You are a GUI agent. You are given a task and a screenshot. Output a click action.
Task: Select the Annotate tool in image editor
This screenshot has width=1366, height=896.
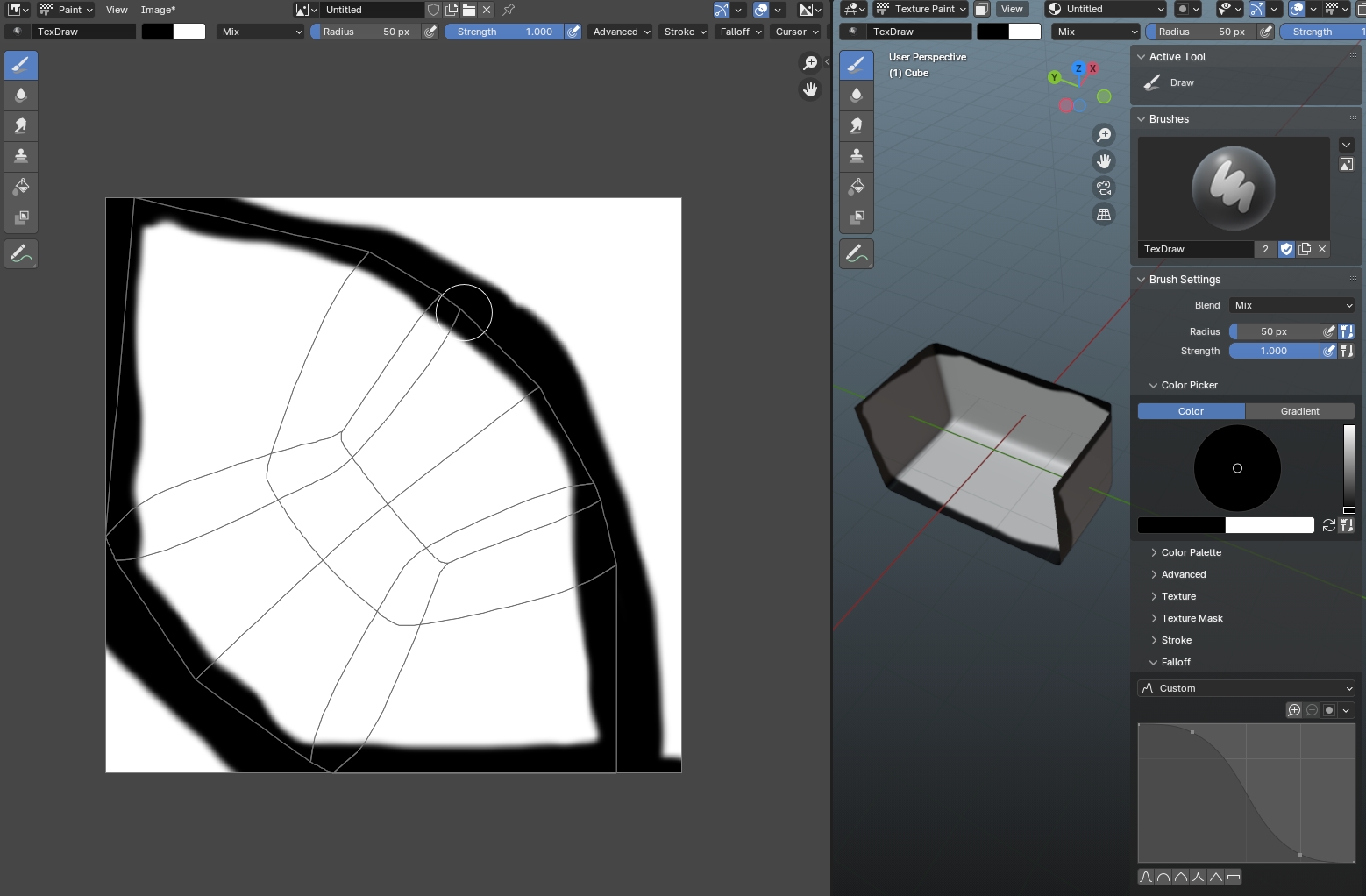21,254
